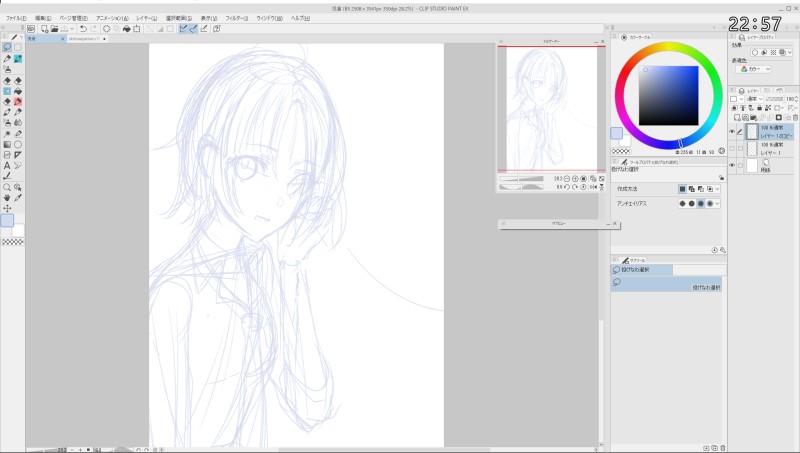Select the transparent color swatch under the color wheel
Screen dimensions: 800x453
pyautogui.click(x=621, y=151)
